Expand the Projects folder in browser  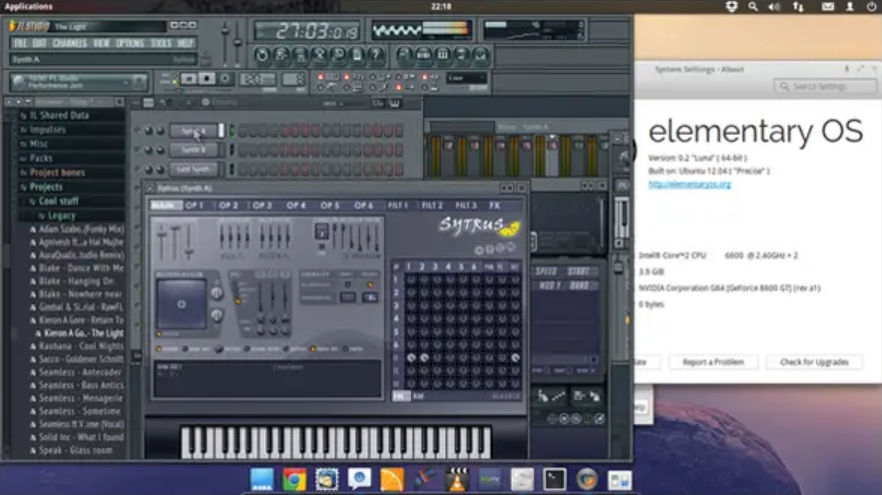click(x=46, y=187)
